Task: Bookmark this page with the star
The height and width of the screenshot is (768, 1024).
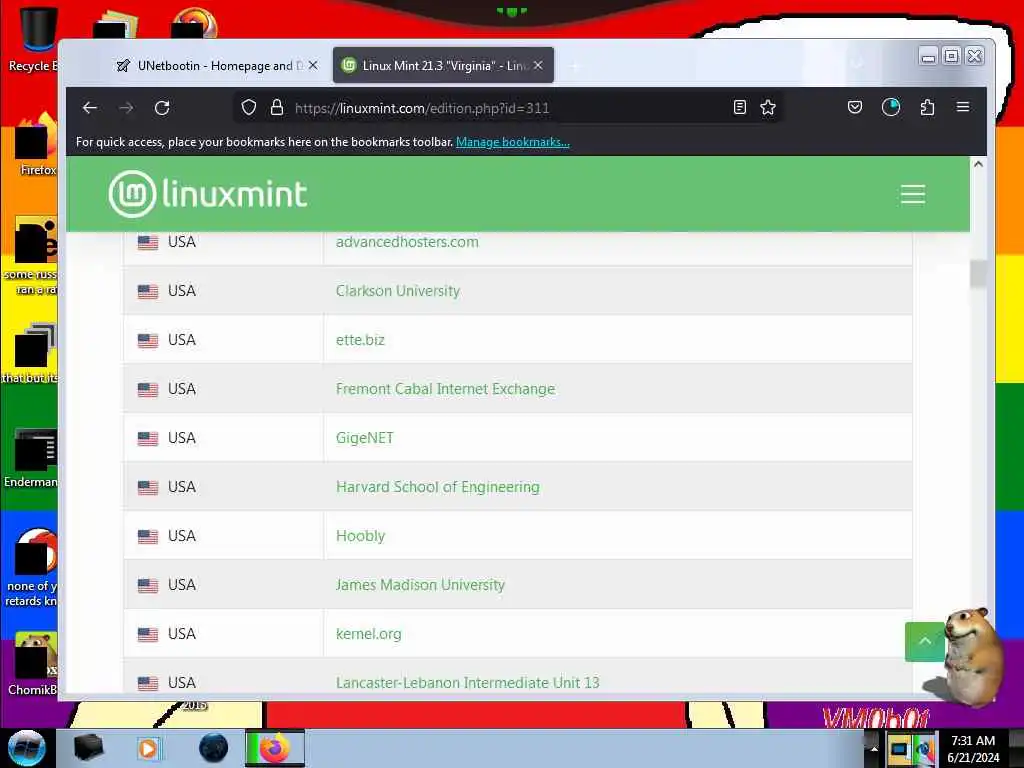Action: pos(768,108)
